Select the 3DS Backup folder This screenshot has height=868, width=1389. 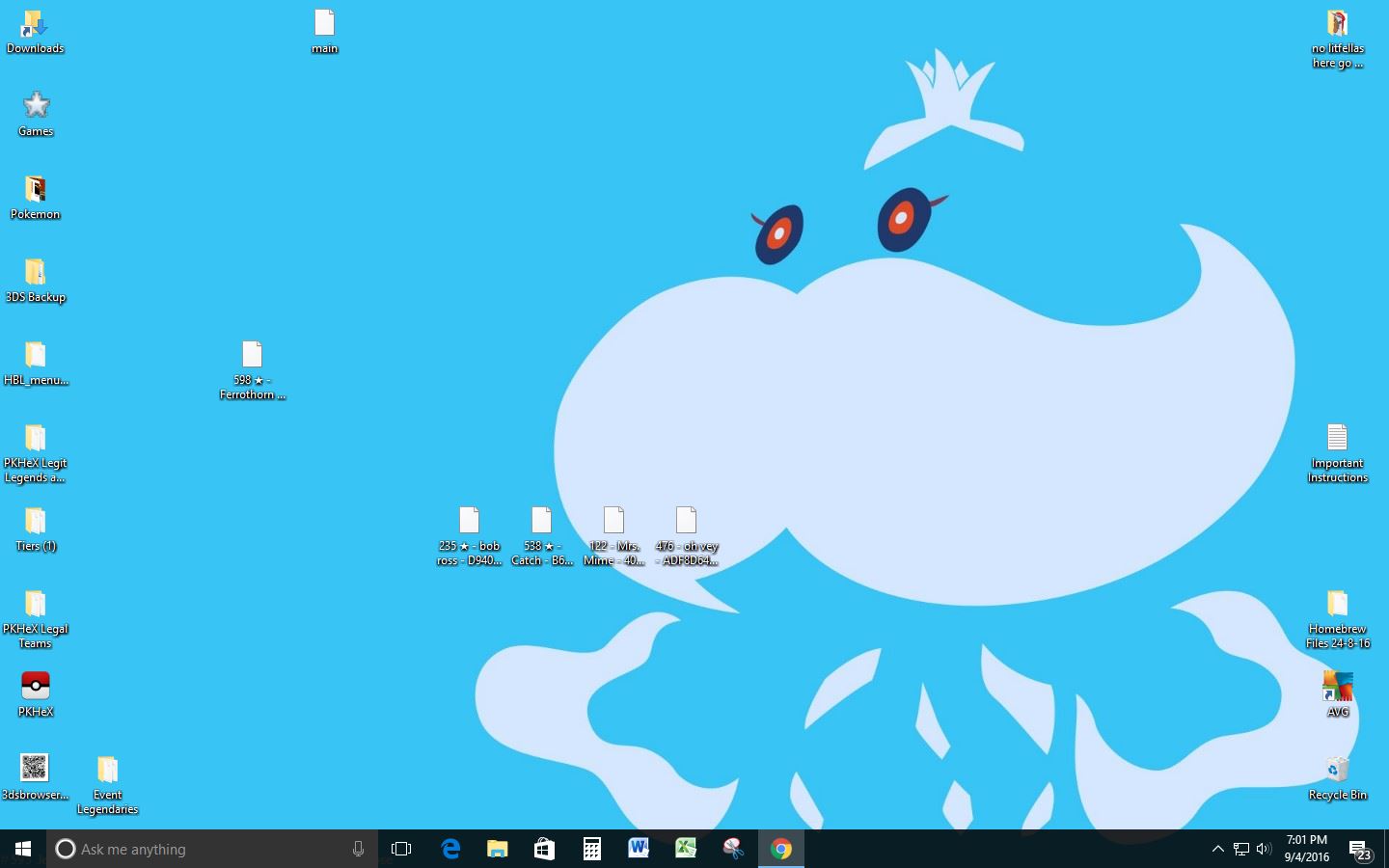[36, 281]
